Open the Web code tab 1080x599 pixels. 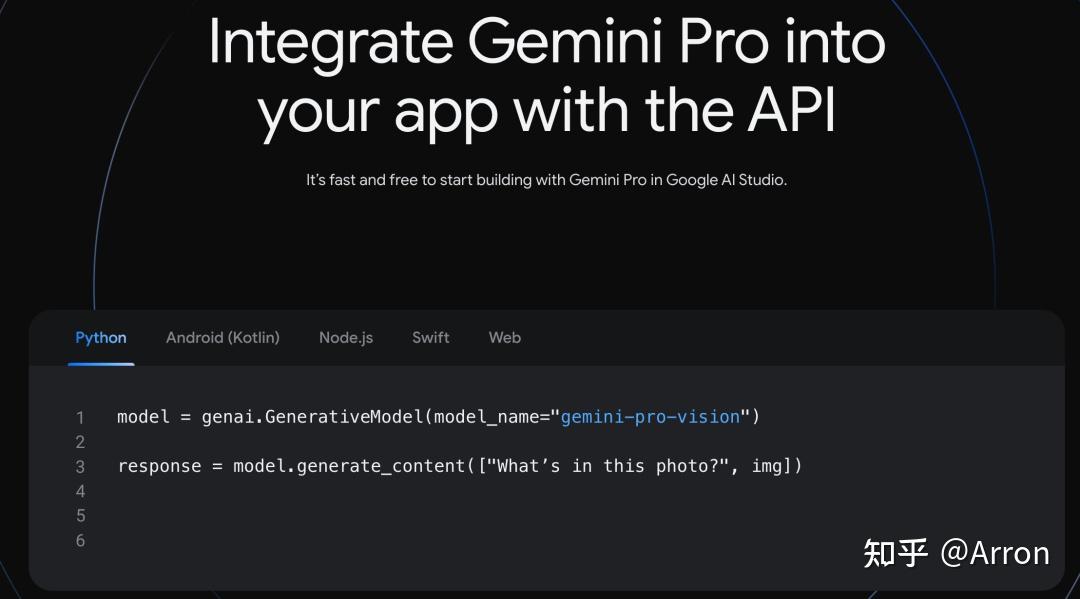click(504, 337)
